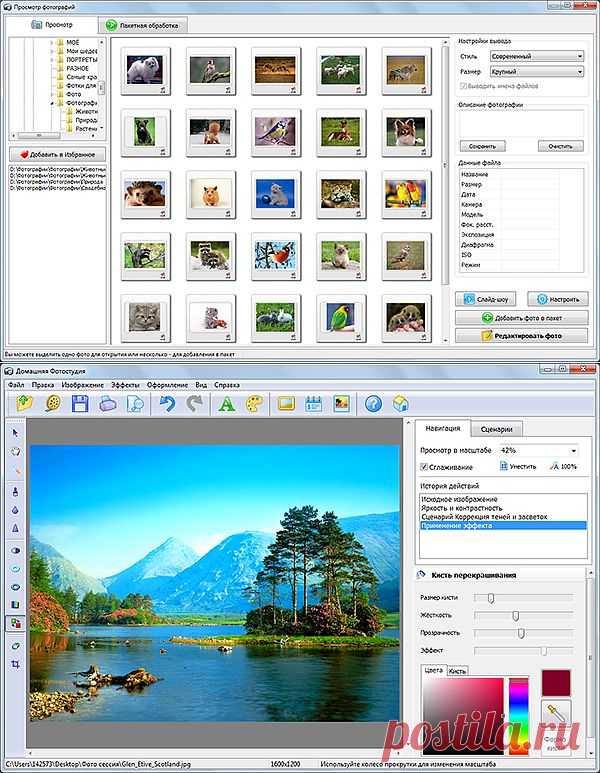Set zoom with the 100% button
Viewport: 600px width, 773px height.
564,466
